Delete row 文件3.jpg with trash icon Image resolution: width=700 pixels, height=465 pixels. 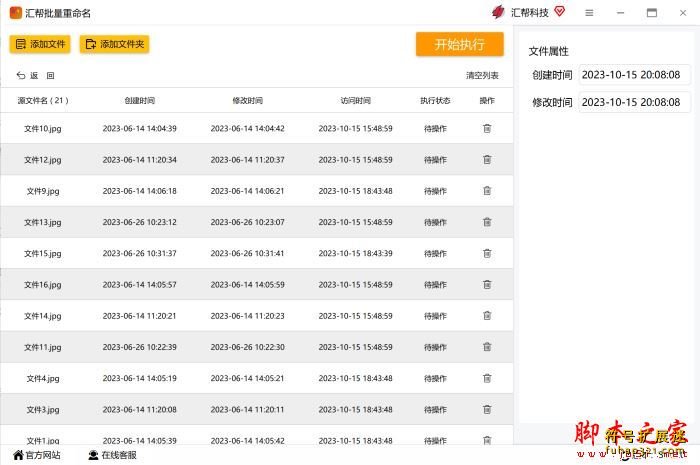coord(487,410)
